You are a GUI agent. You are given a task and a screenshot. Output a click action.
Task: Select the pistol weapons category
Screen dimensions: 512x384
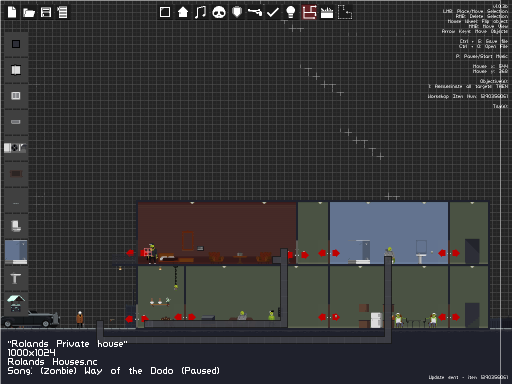(255, 12)
